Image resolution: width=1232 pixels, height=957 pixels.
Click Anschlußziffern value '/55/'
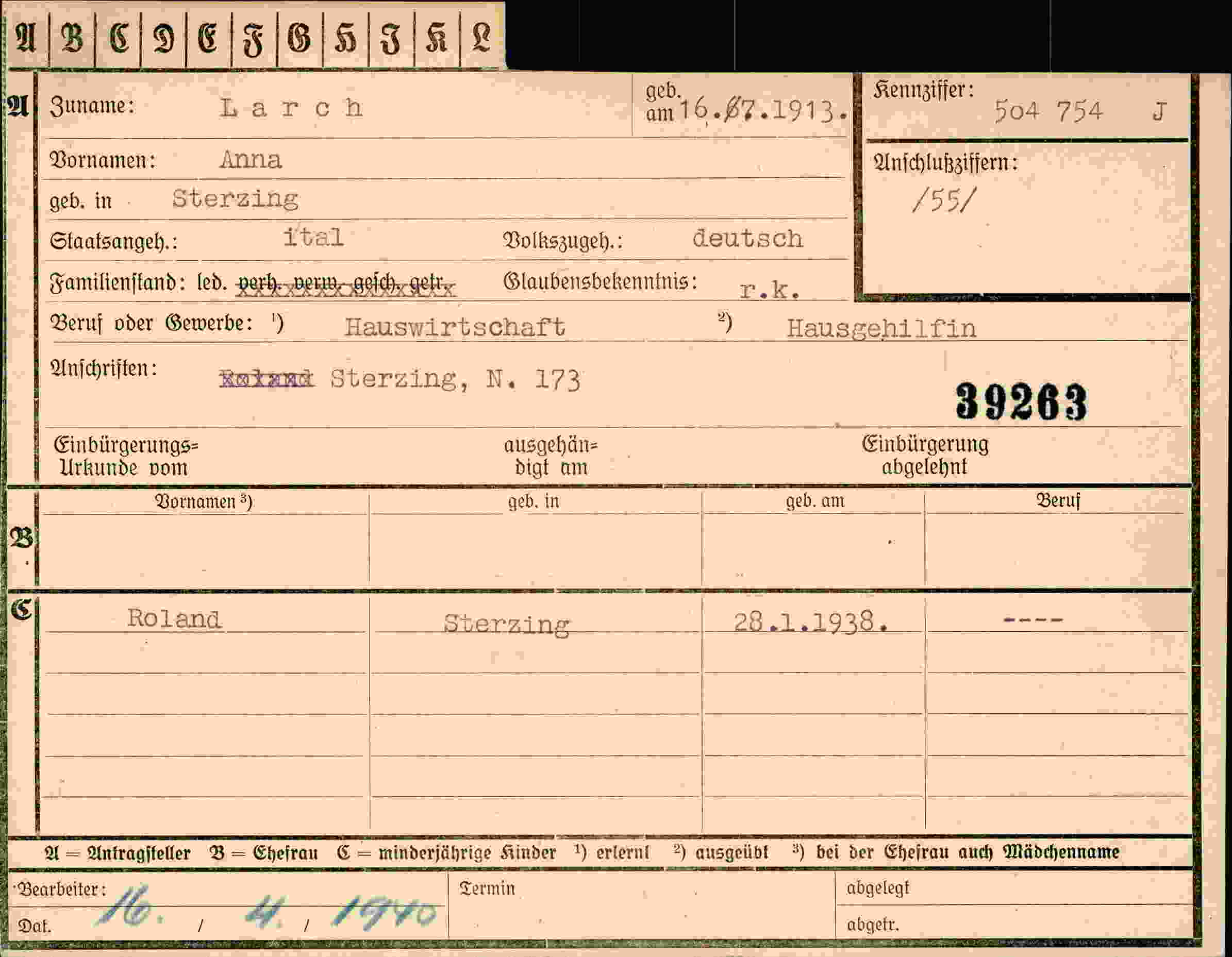click(944, 200)
